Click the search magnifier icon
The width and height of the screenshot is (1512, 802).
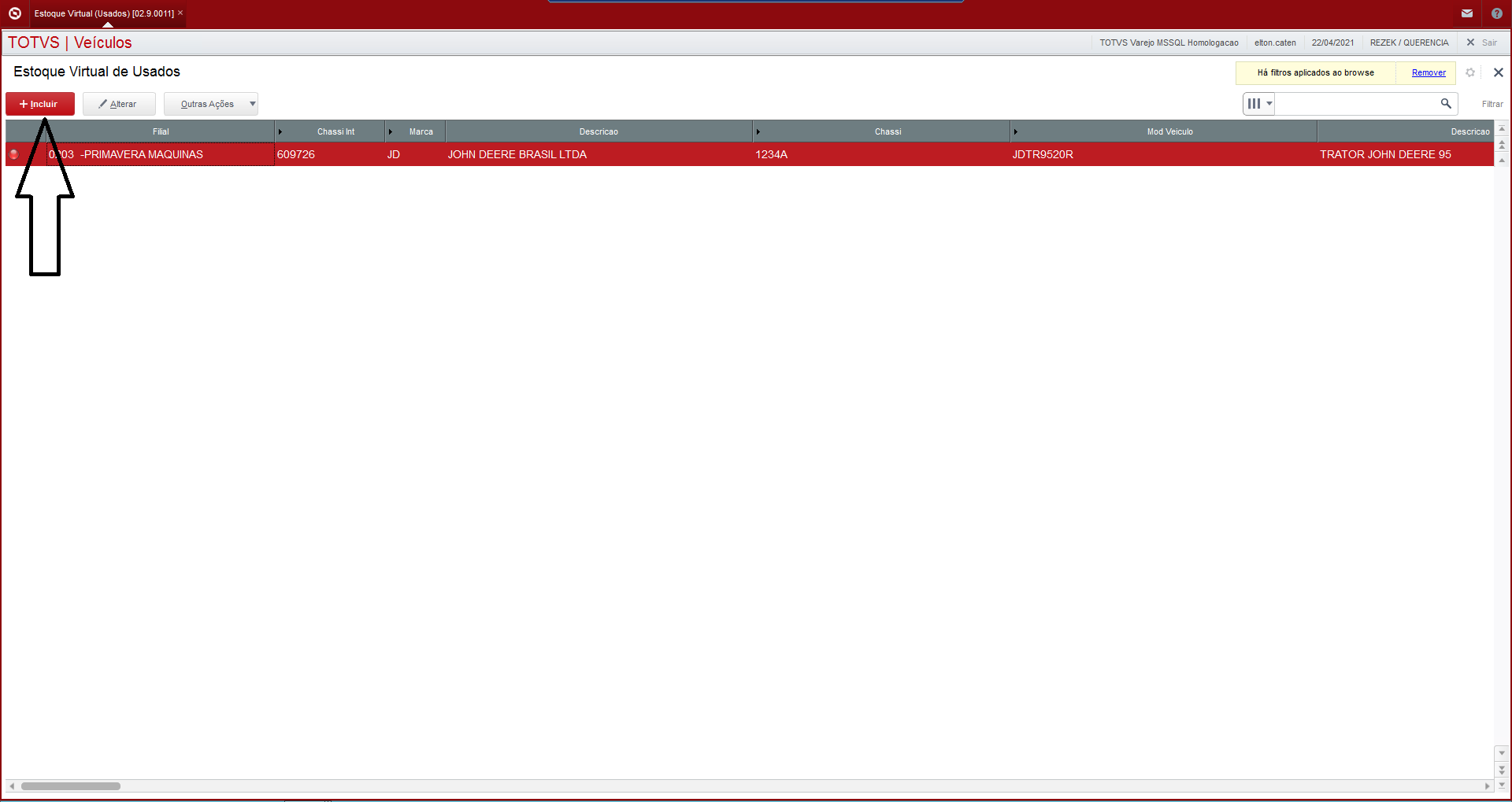1446,103
